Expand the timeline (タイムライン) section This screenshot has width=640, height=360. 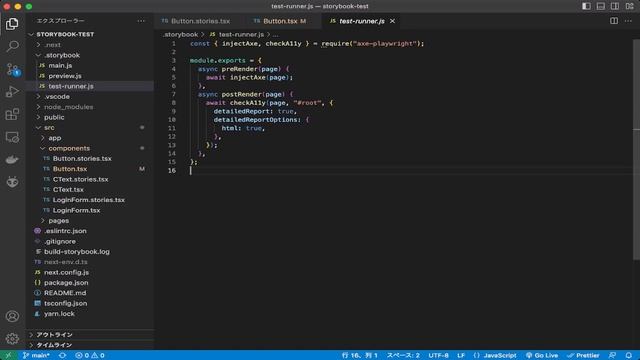click(x=90, y=345)
